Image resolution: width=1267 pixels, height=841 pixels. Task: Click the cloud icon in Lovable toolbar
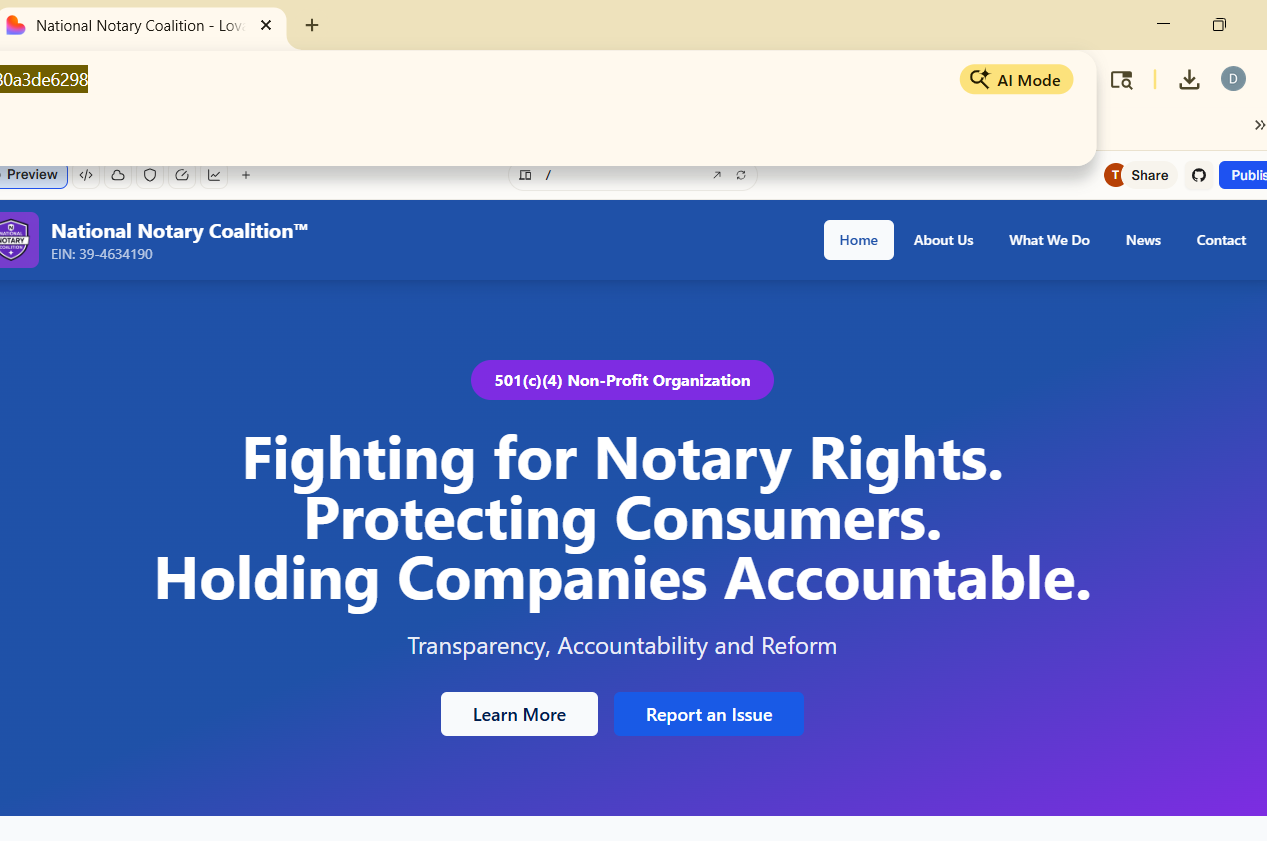tap(118, 175)
